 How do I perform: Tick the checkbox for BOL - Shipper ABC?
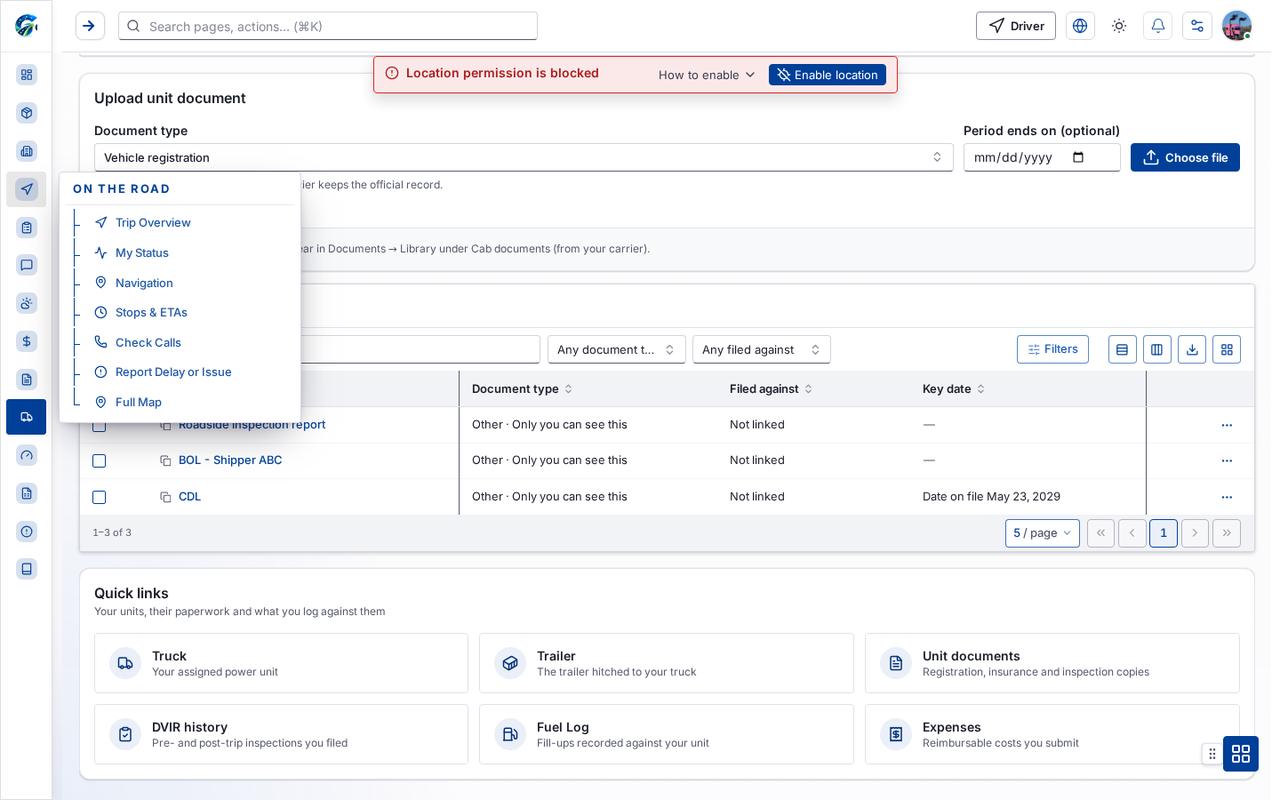point(99,461)
